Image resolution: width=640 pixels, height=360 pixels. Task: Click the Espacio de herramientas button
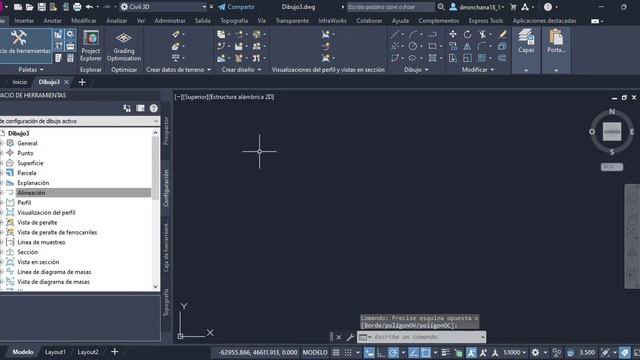(25, 46)
